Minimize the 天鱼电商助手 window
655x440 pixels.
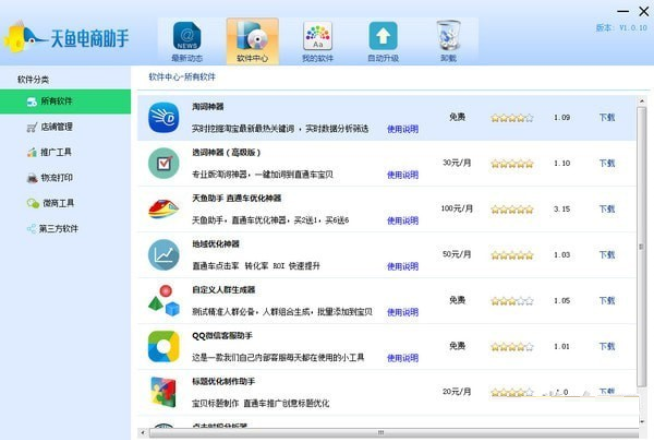tap(623, 11)
